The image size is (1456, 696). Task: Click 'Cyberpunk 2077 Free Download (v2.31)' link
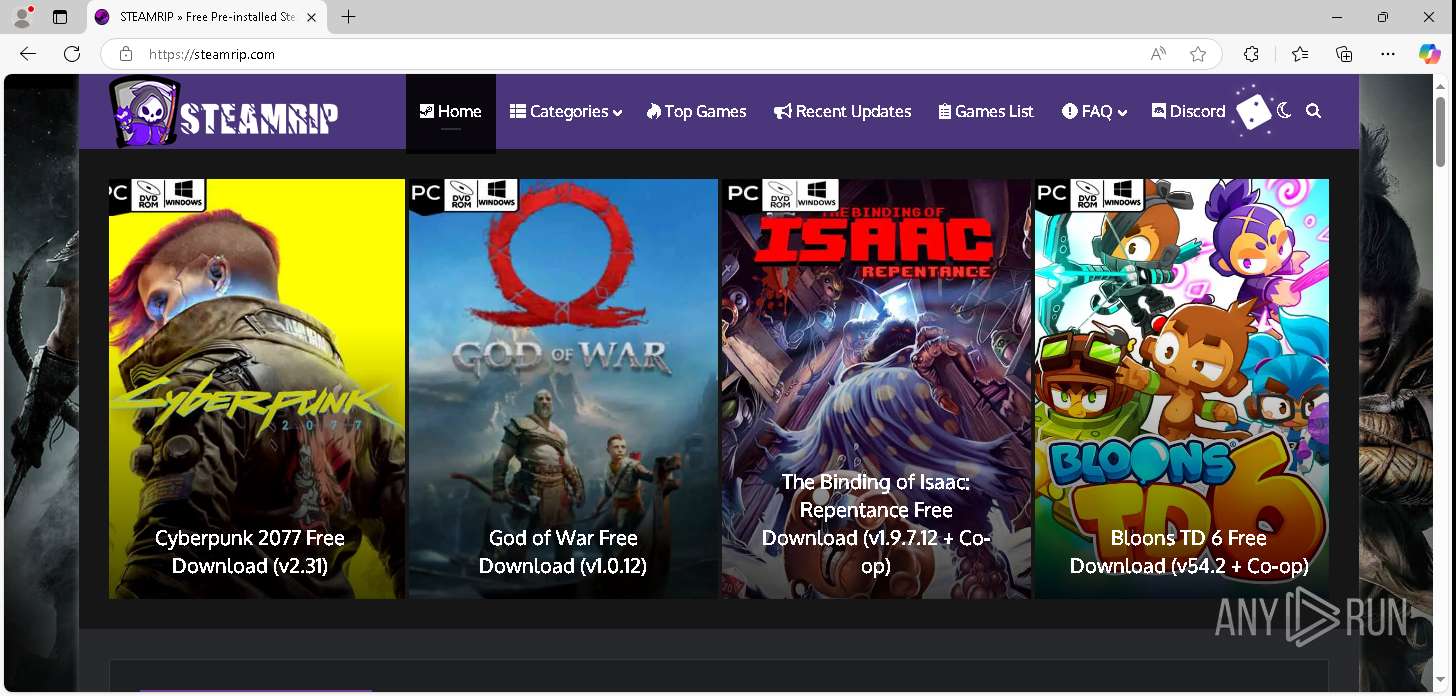point(250,552)
